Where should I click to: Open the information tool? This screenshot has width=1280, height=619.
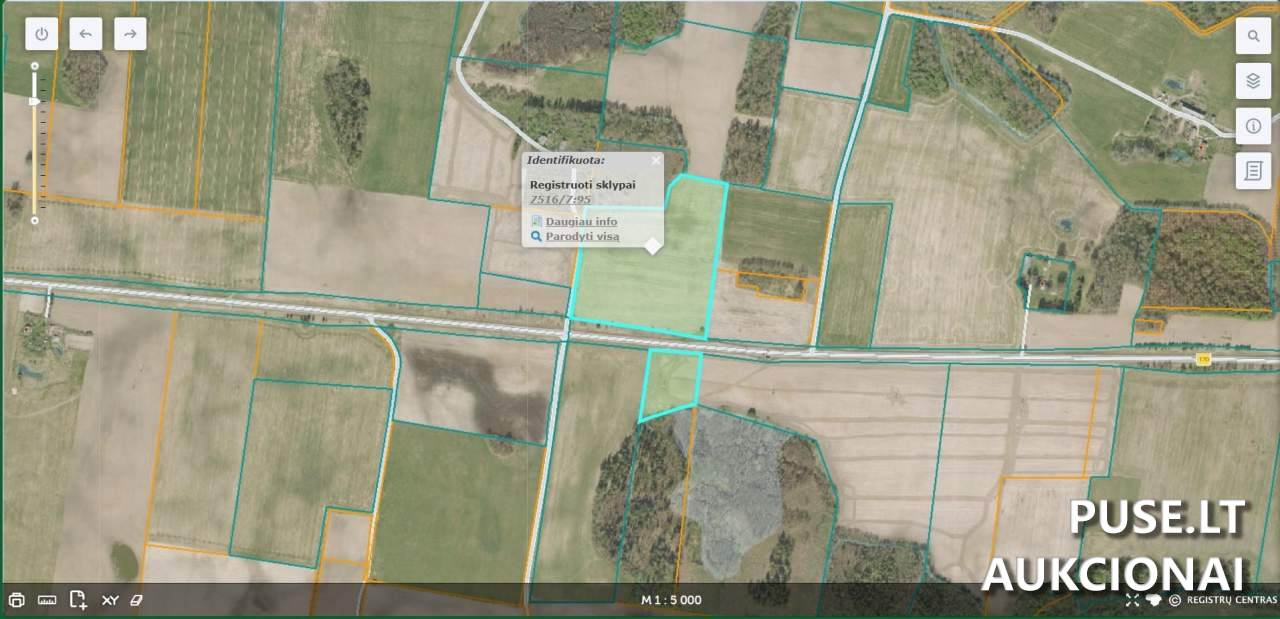pyautogui.click(x=1253, y=126)
